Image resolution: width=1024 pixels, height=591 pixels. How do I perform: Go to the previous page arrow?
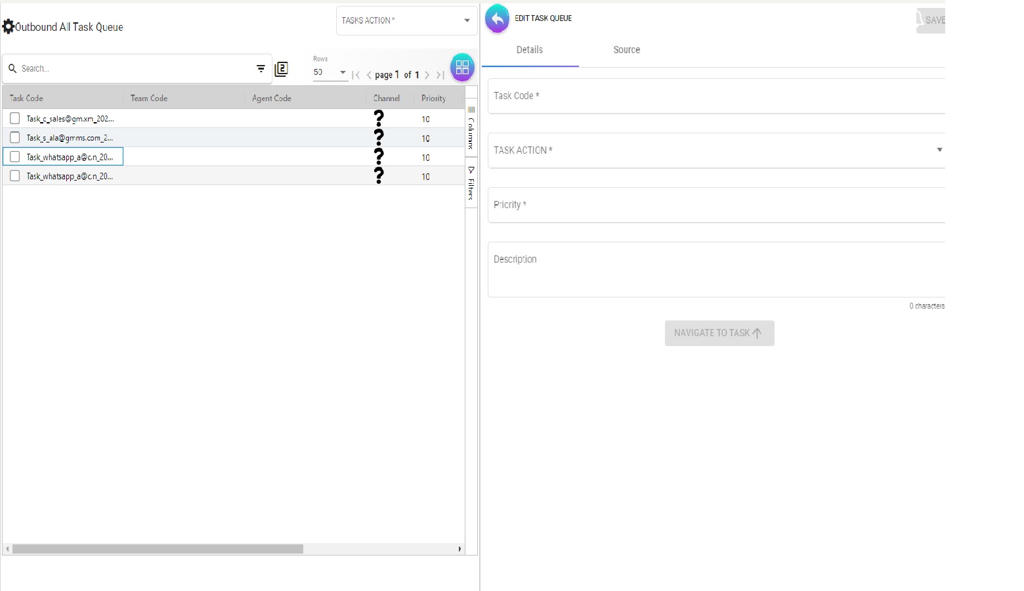368,75
